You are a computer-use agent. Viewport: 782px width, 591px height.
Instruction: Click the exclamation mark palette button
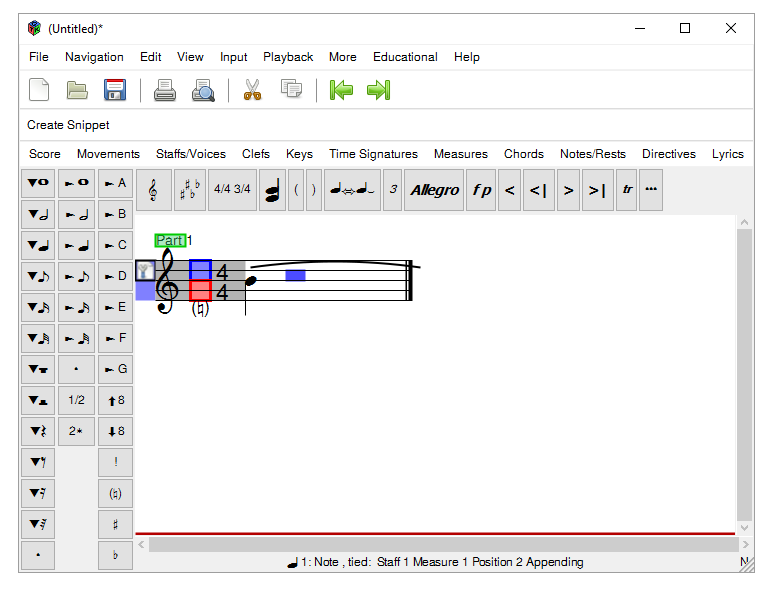point(115,462)
